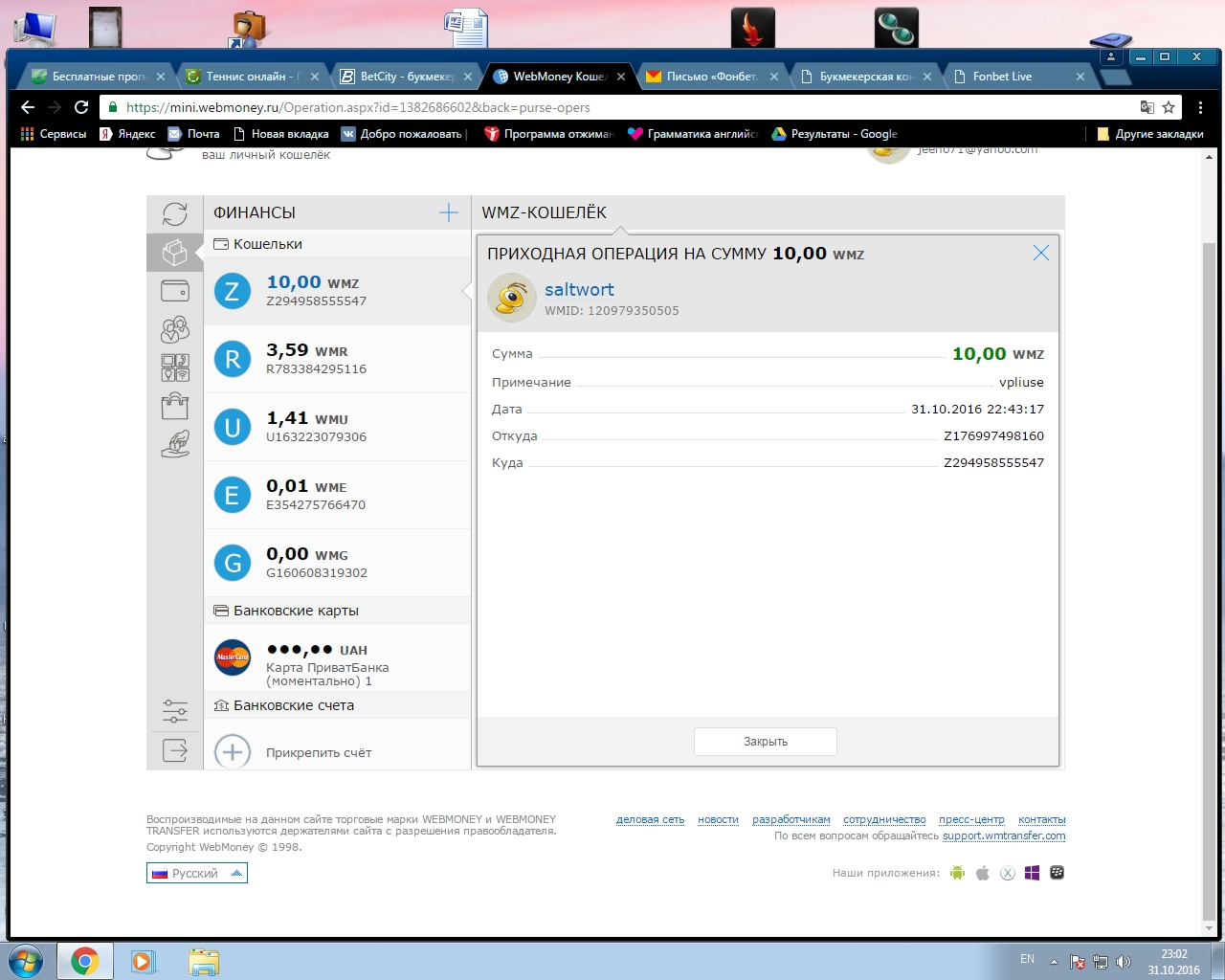Click the translate page icon
The width and height of the screenshot is (1225, 980).
[1147, 107]
